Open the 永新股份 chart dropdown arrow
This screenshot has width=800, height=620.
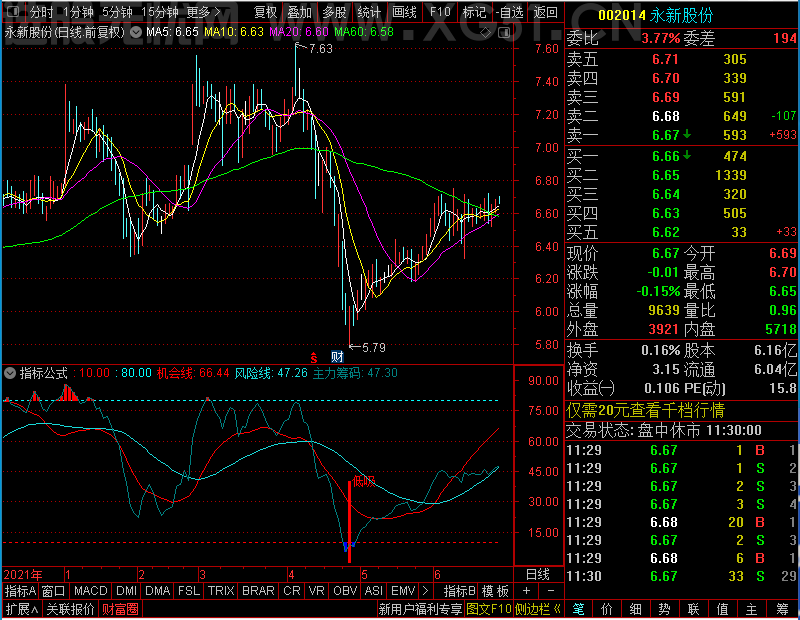(x=136, y=32)
